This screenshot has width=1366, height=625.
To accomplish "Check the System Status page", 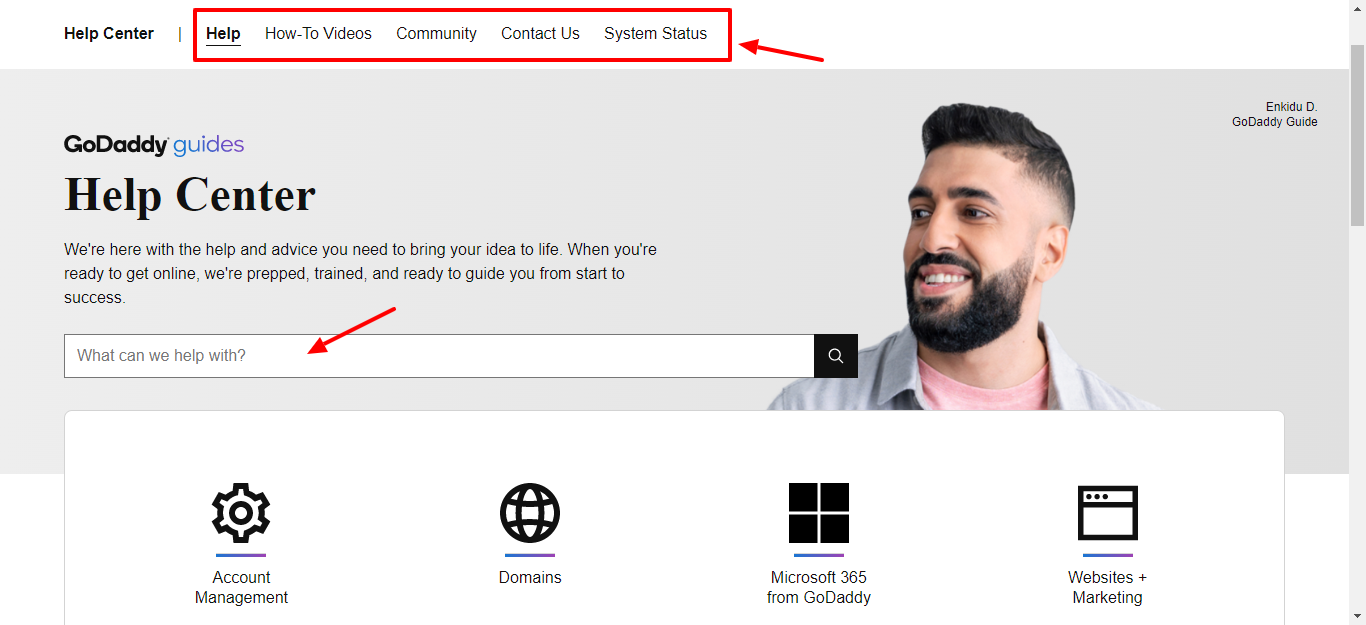I will (655, 34).
